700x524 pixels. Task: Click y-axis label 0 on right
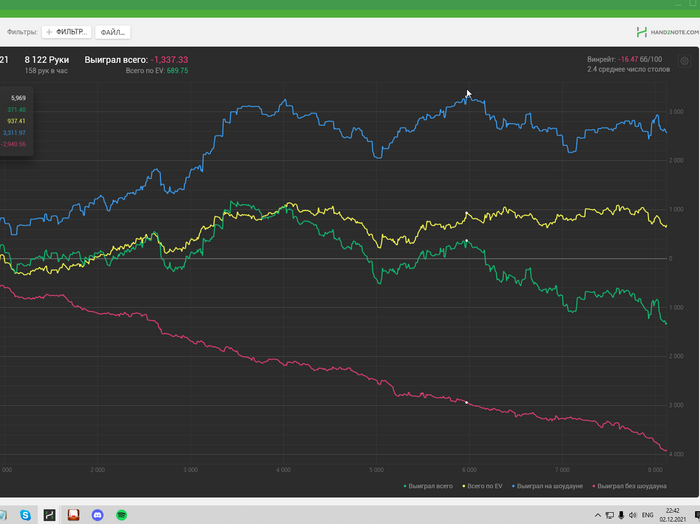tap(670, 258)
